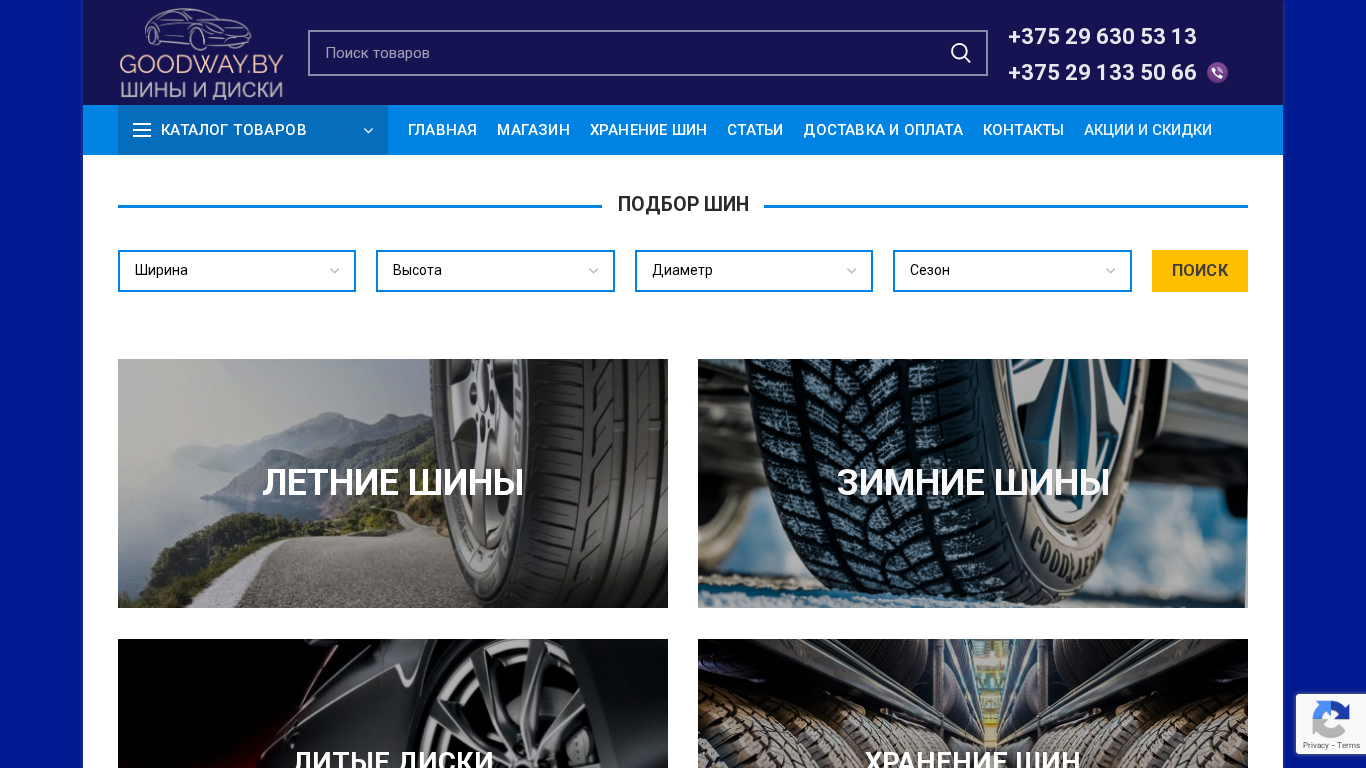Click the catalog hamburger menu icon

coord(142,130)
